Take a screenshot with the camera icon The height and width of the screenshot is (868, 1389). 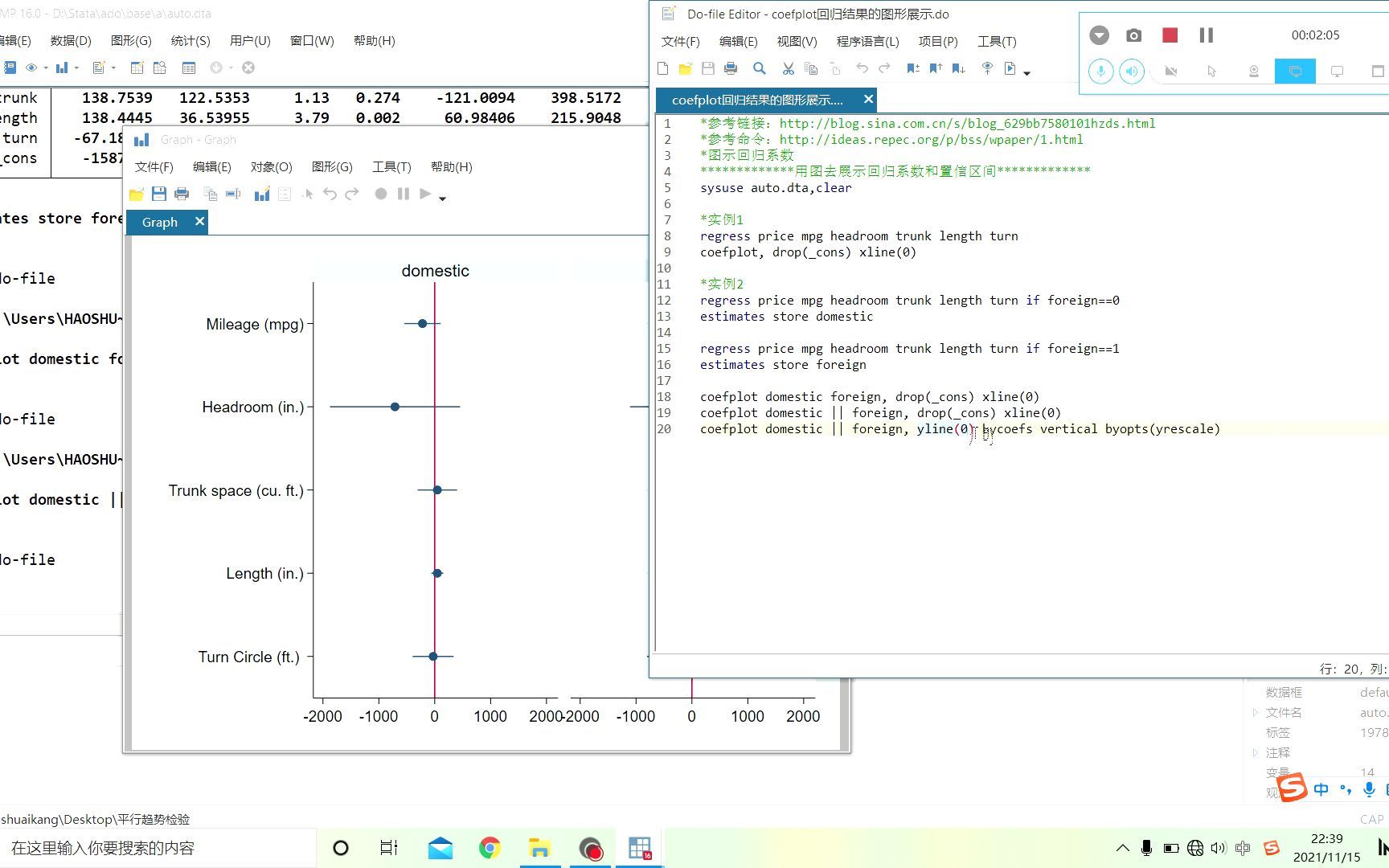tap(1133, 35)
